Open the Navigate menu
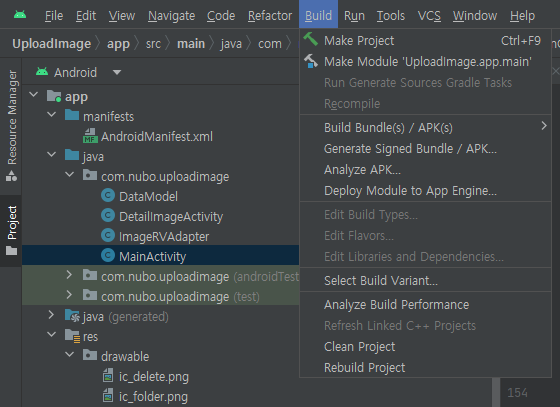Image resolution: width=560 pixels, height=407 pixels. [x=171, y=16]
